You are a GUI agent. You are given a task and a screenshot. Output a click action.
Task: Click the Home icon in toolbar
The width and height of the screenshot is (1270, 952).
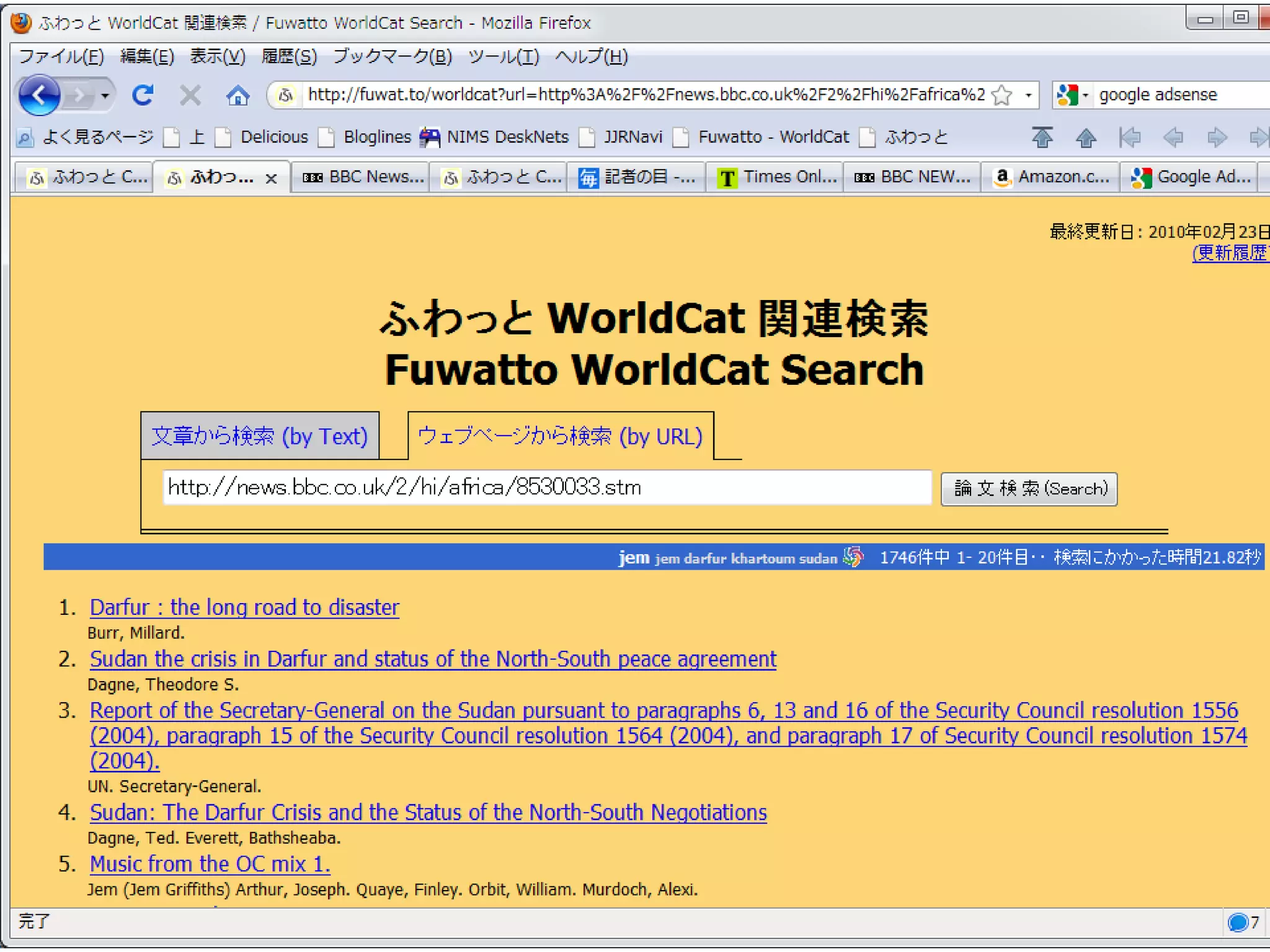click(238, 95)
